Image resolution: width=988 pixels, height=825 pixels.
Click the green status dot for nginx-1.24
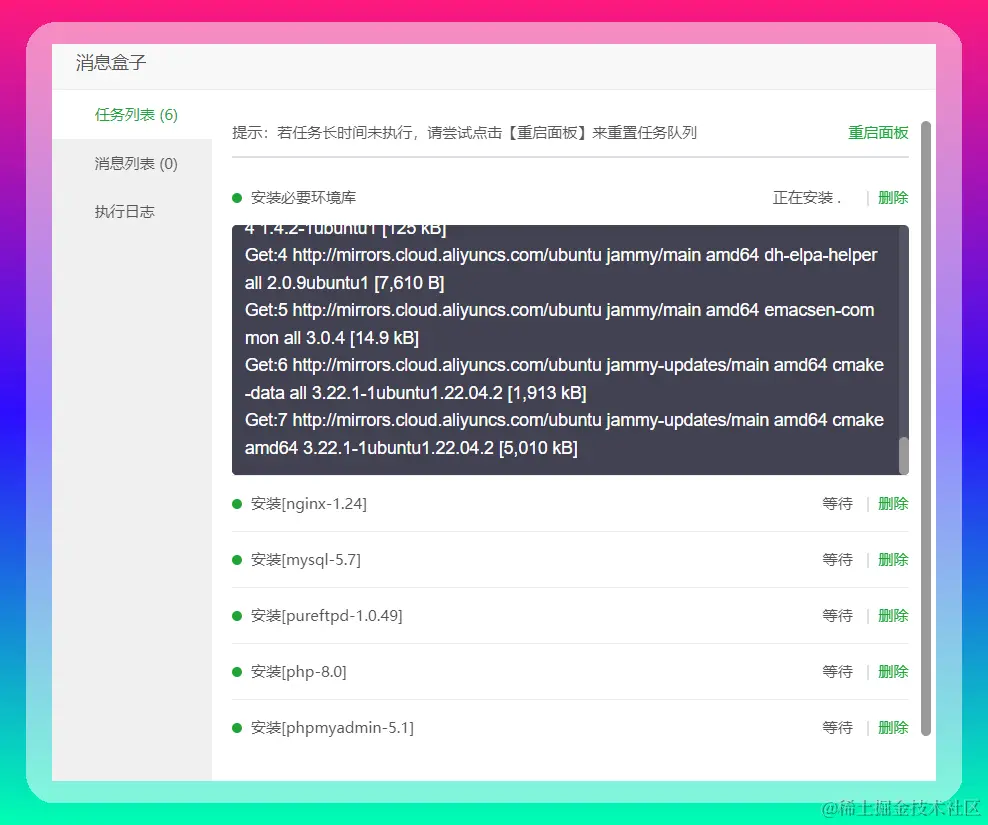(x=237, y=504)
